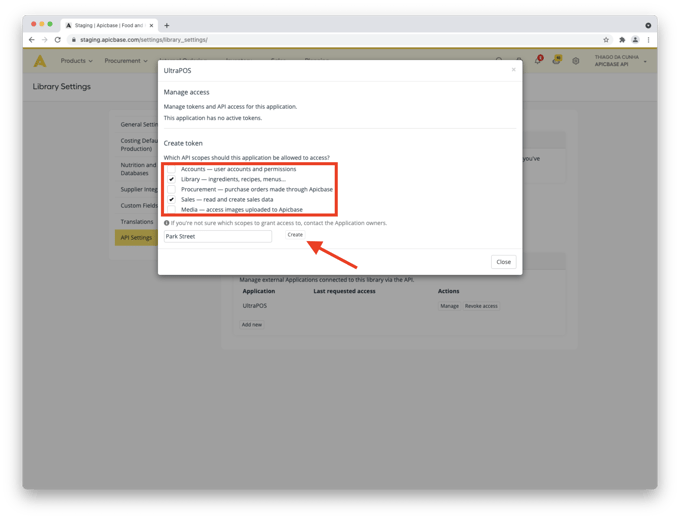This screenshot has height=519, width=680.
Task: Uncheck the Sales scope checkbox
Action: (x=172, y=199)
